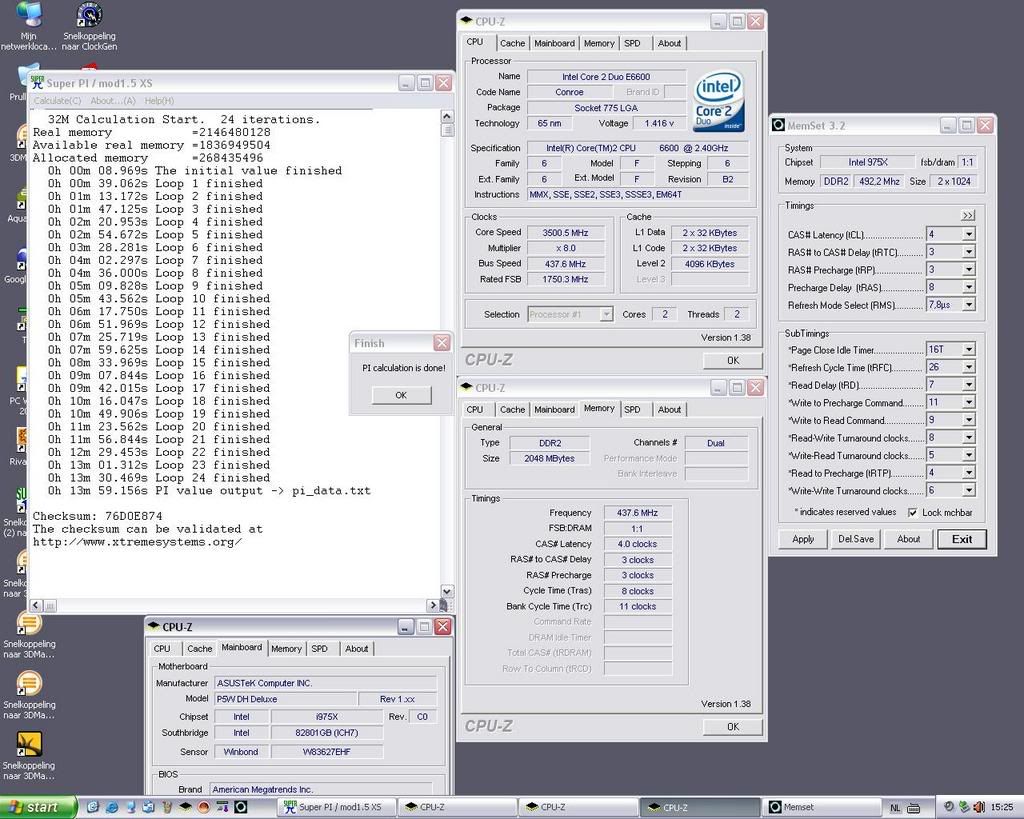This screenshot has height=819, width=1024.
Task: Open Refresh Mode Select dropdown
Action: pyautogui.click(x=968, y=304)
